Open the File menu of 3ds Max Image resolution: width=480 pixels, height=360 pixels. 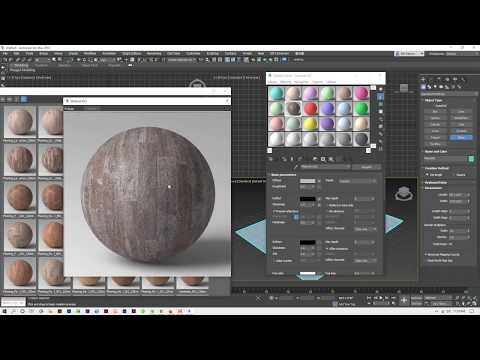(5, 53)
